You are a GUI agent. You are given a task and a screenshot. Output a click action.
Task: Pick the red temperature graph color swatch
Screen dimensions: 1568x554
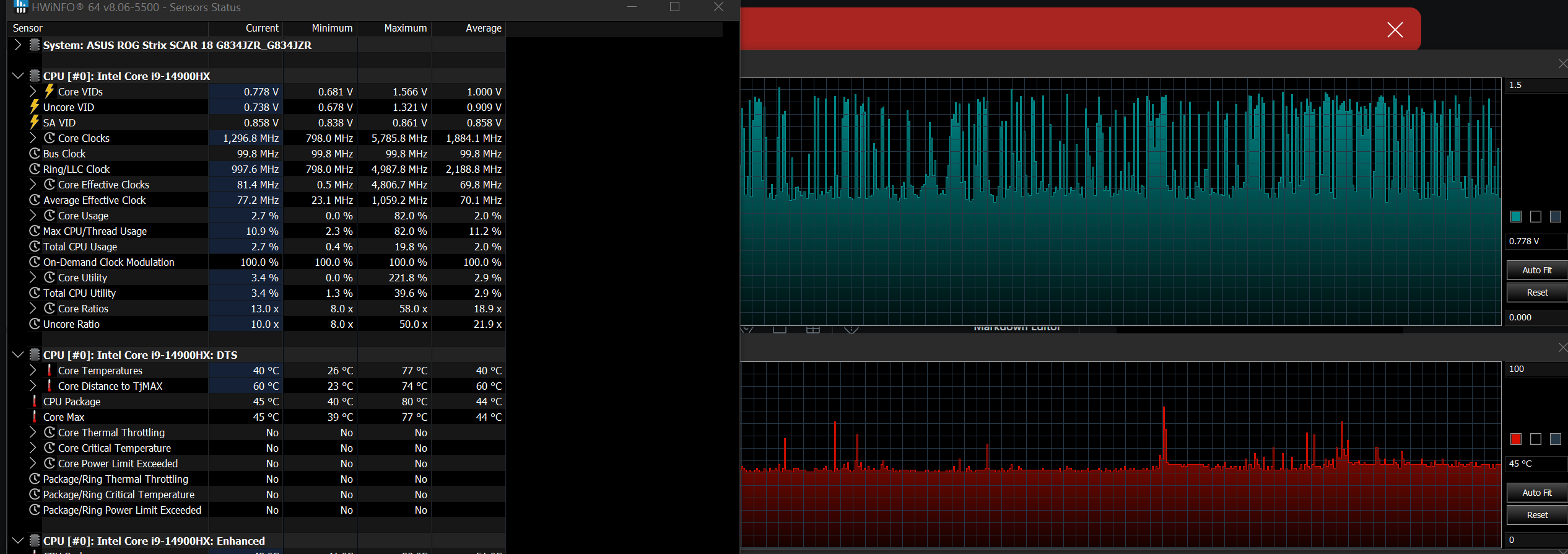(x=1516, y=439)
